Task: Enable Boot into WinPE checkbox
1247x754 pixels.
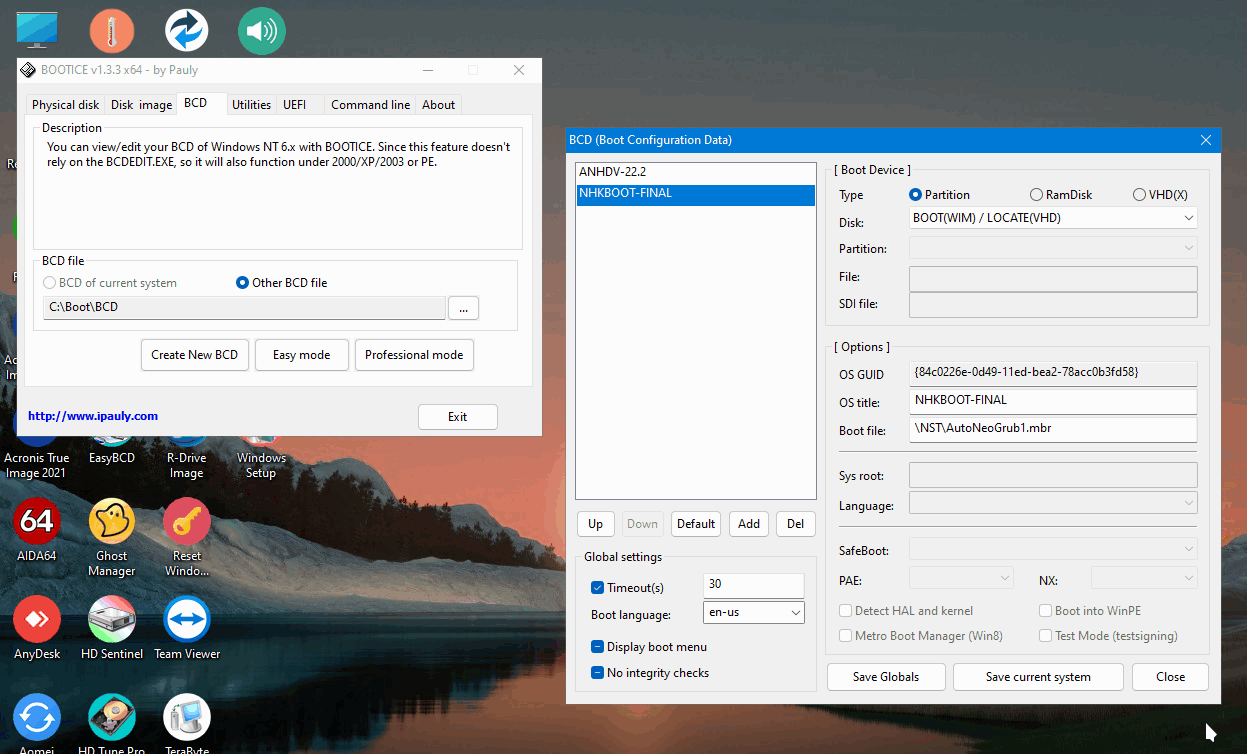Action: (1046, 611)
